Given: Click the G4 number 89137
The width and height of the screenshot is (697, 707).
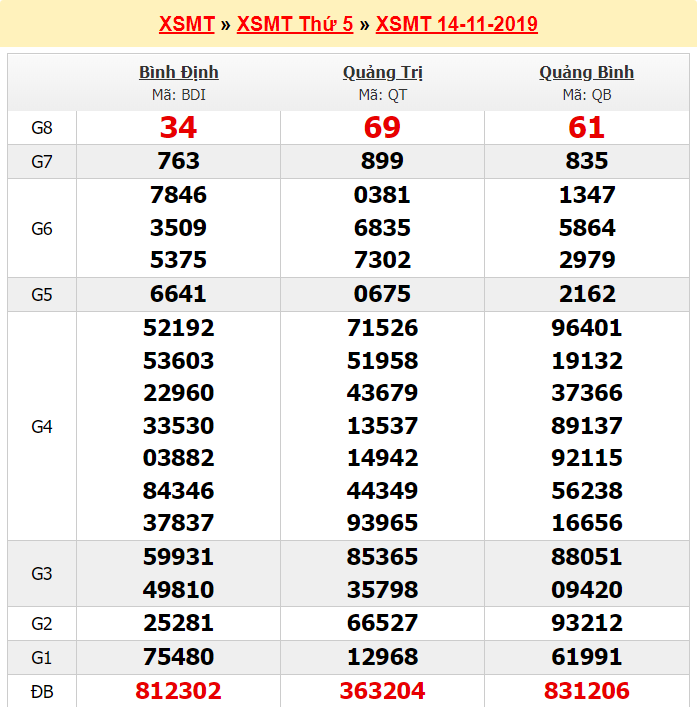Looking at the screenshot, I should tap(587, 426).
